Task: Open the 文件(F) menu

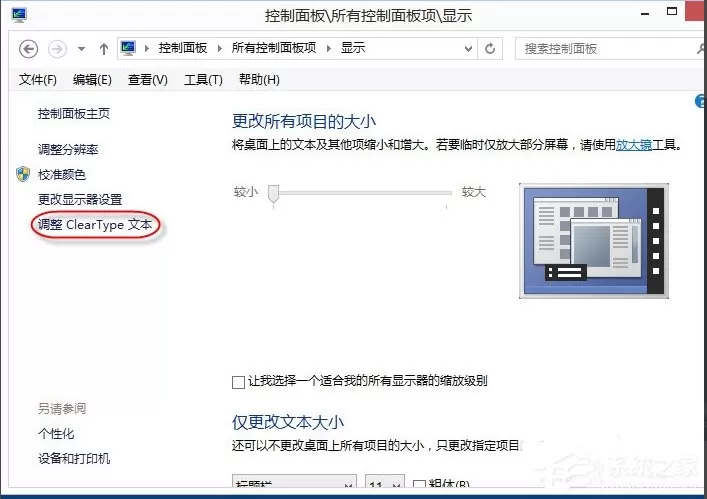Action: 38,80
